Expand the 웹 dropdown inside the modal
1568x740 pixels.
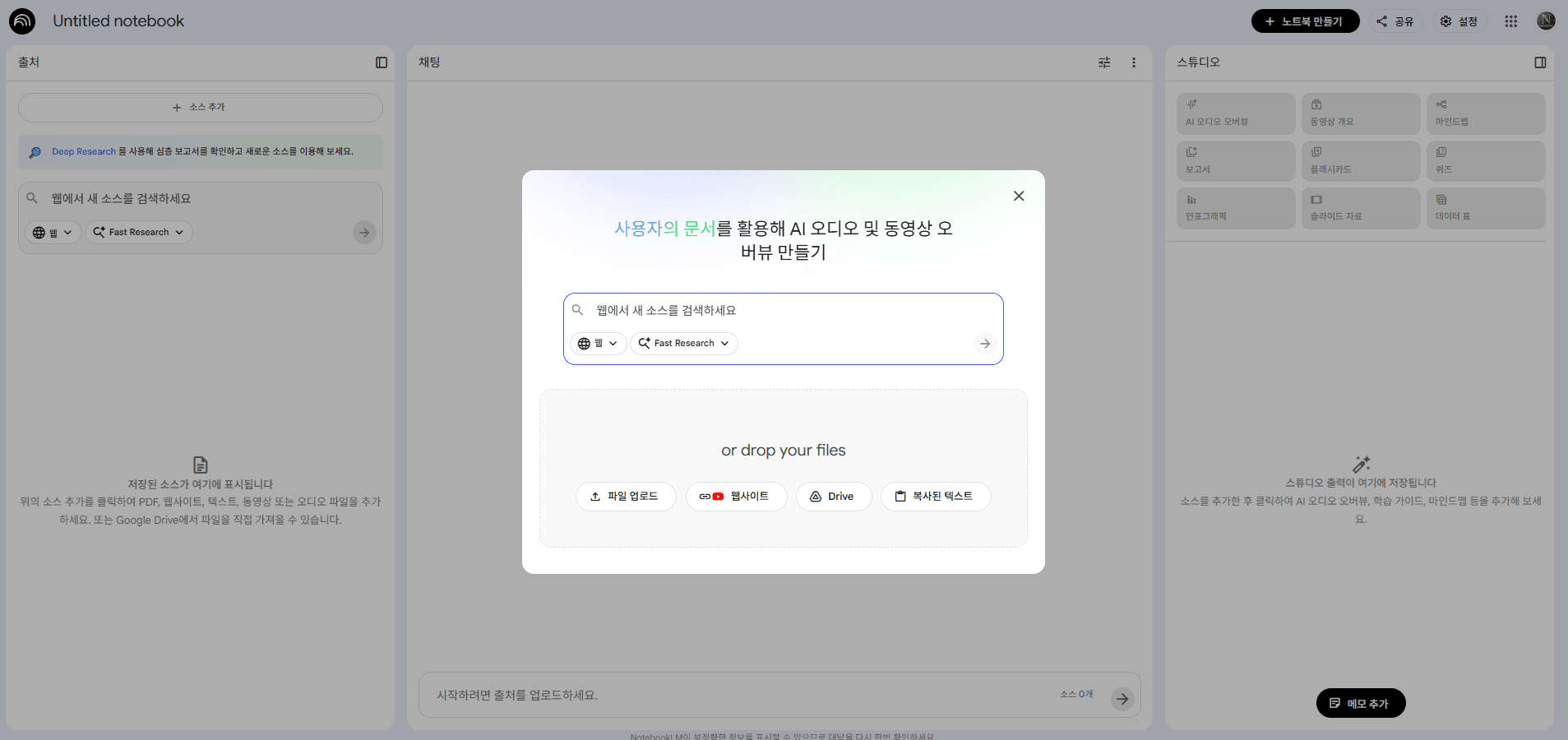coord(598,343)
